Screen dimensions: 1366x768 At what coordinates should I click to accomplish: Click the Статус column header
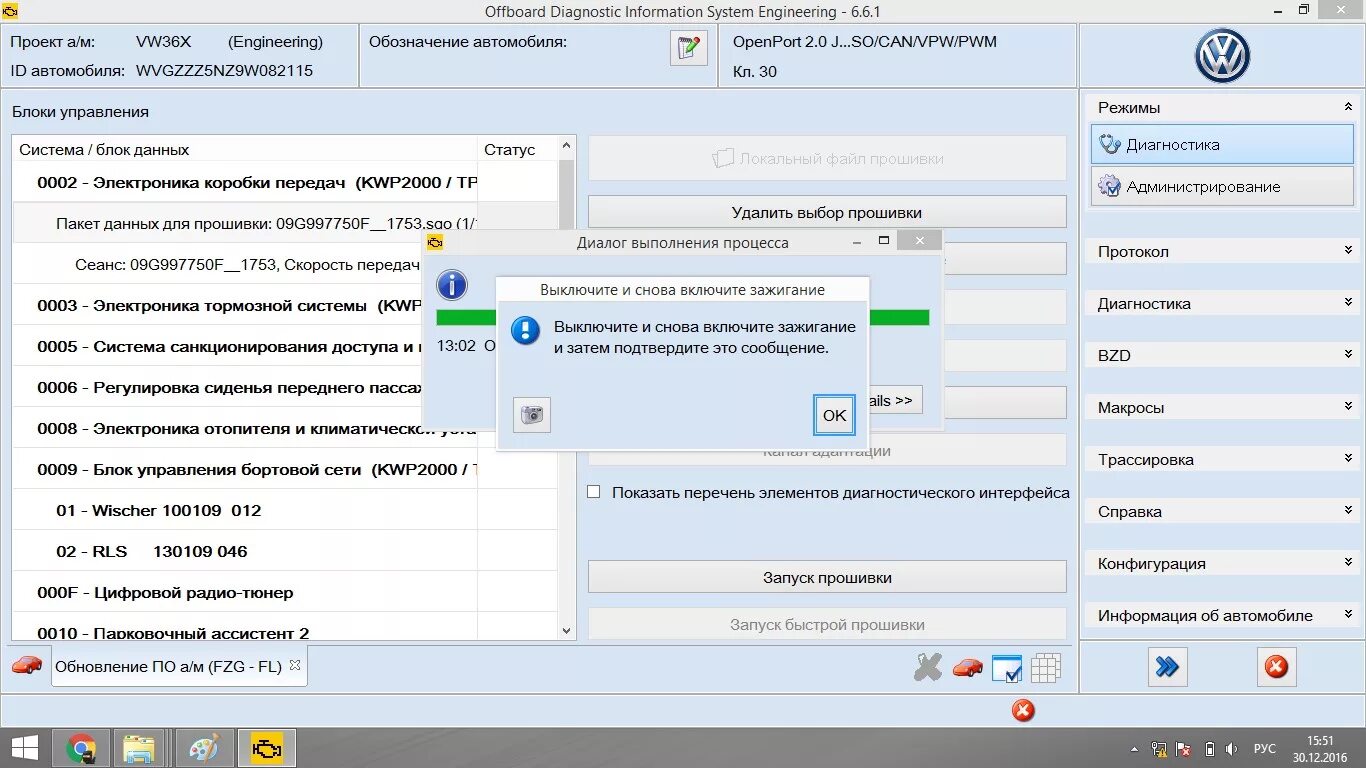tap(517, 149)
